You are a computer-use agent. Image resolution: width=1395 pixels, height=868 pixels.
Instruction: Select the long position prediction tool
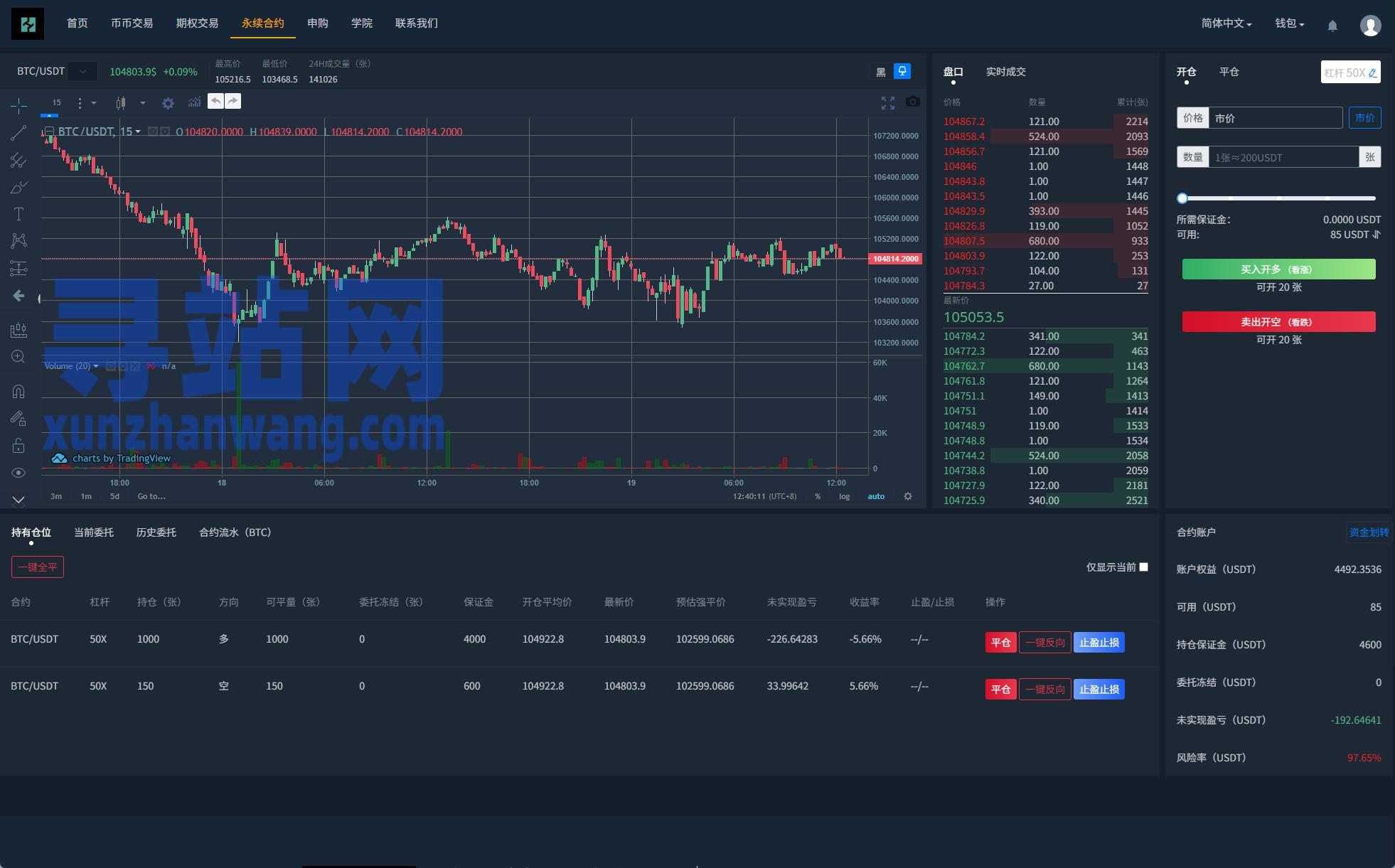click(x=18, y=268)
